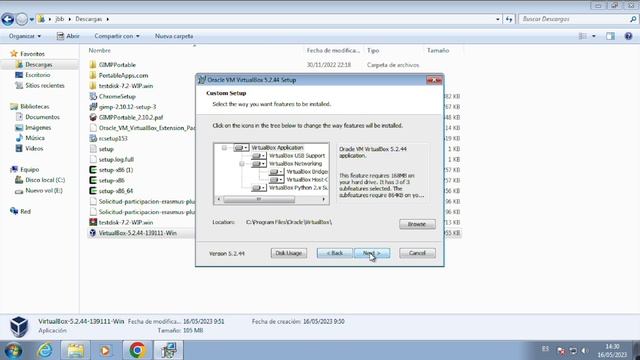This screenshot has height=360, width=640.
Task: Select the rcsetup153 file icon
Action: point(93,138)
